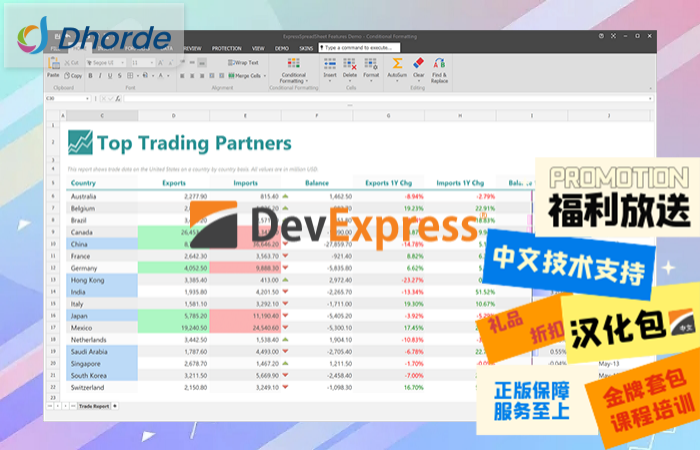Click the Align Left icon
Screen dimensions: 700x450
click(x=182, y=76)
